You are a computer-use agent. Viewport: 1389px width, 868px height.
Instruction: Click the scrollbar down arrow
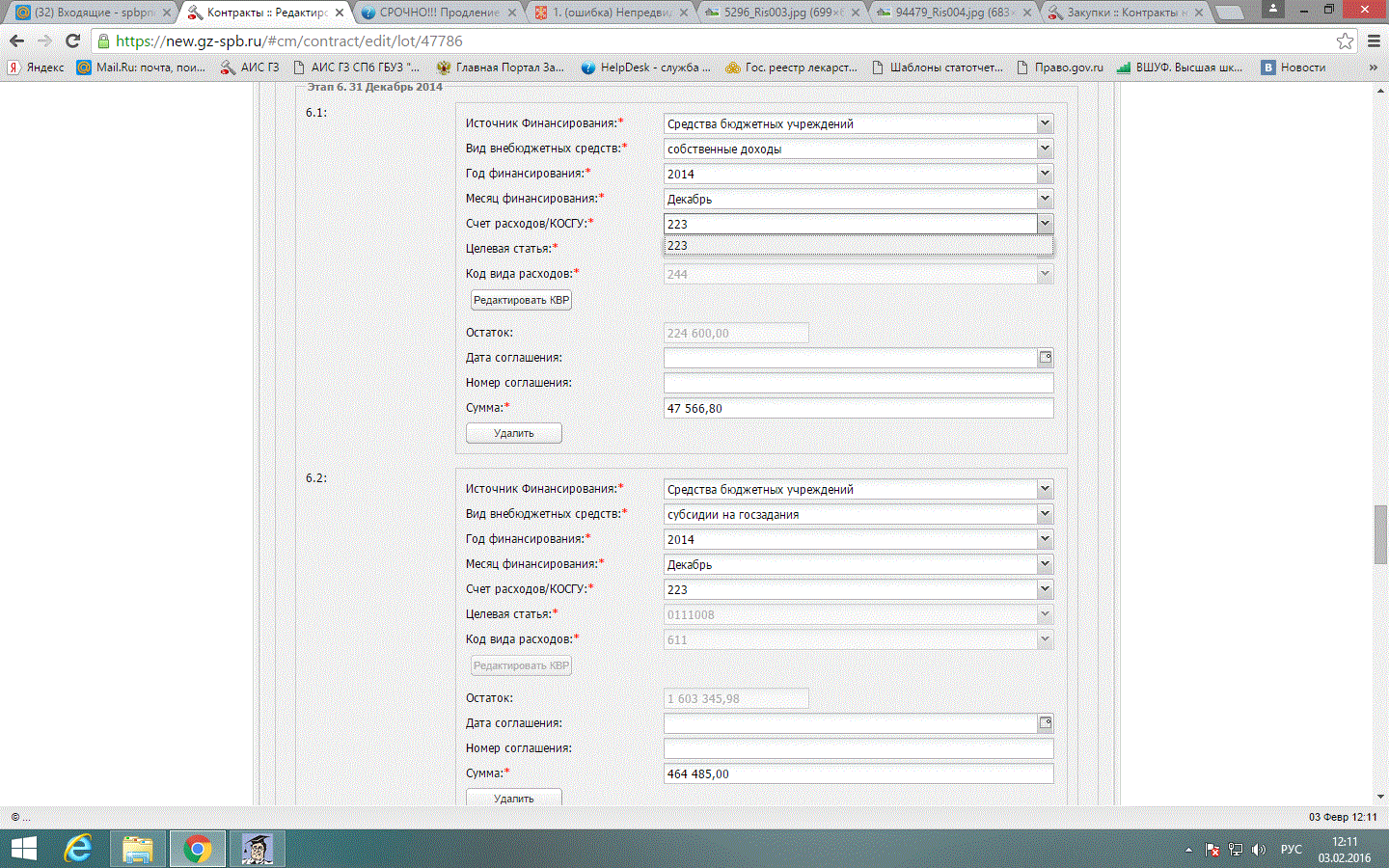click(1380, 797)
